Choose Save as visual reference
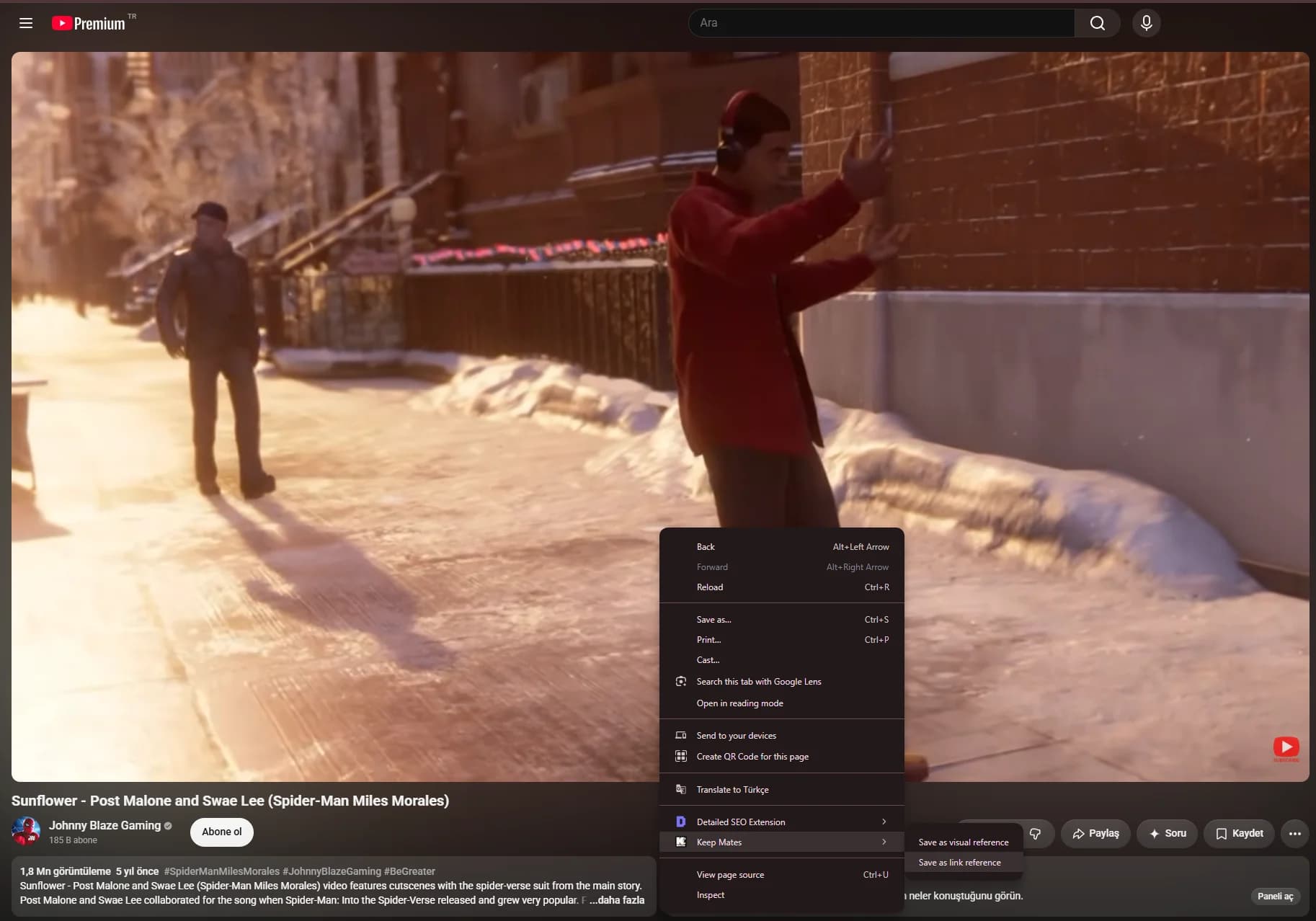Viewport: 1316px width, 921px height. pyautogui.click(x=964, y=842)
